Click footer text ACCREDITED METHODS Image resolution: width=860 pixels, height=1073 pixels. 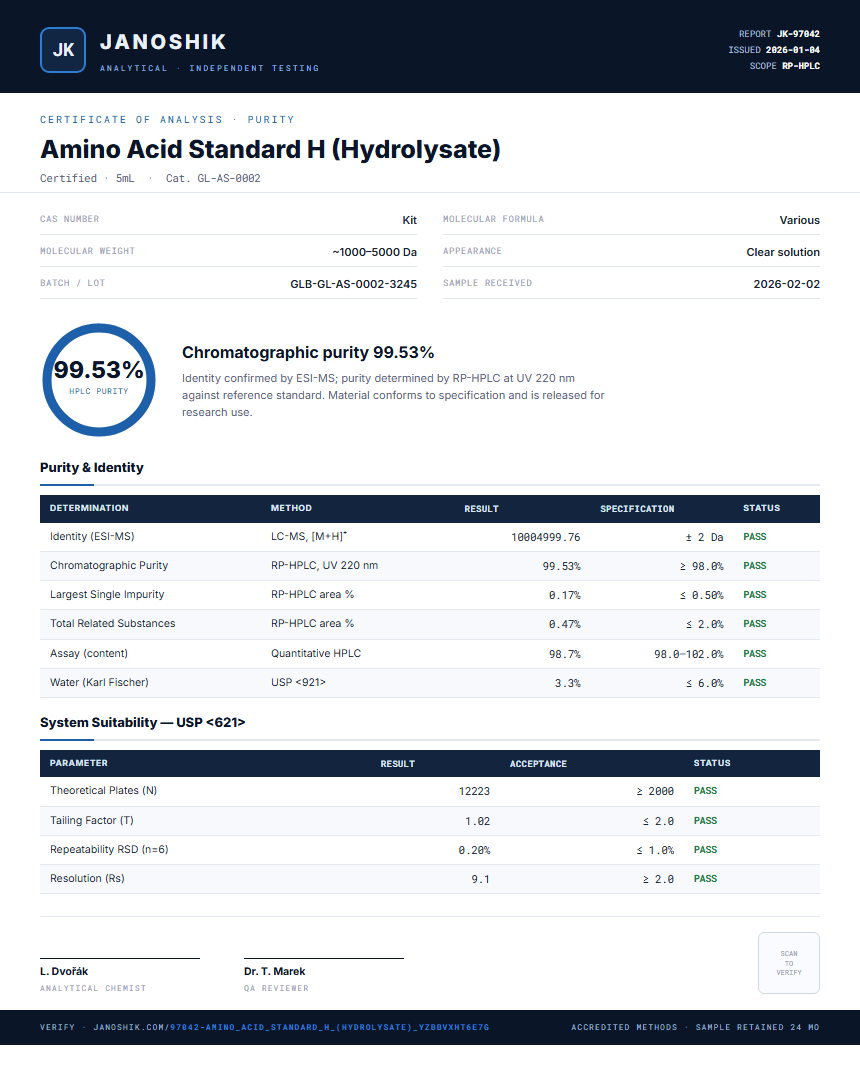pos(624,1027)
